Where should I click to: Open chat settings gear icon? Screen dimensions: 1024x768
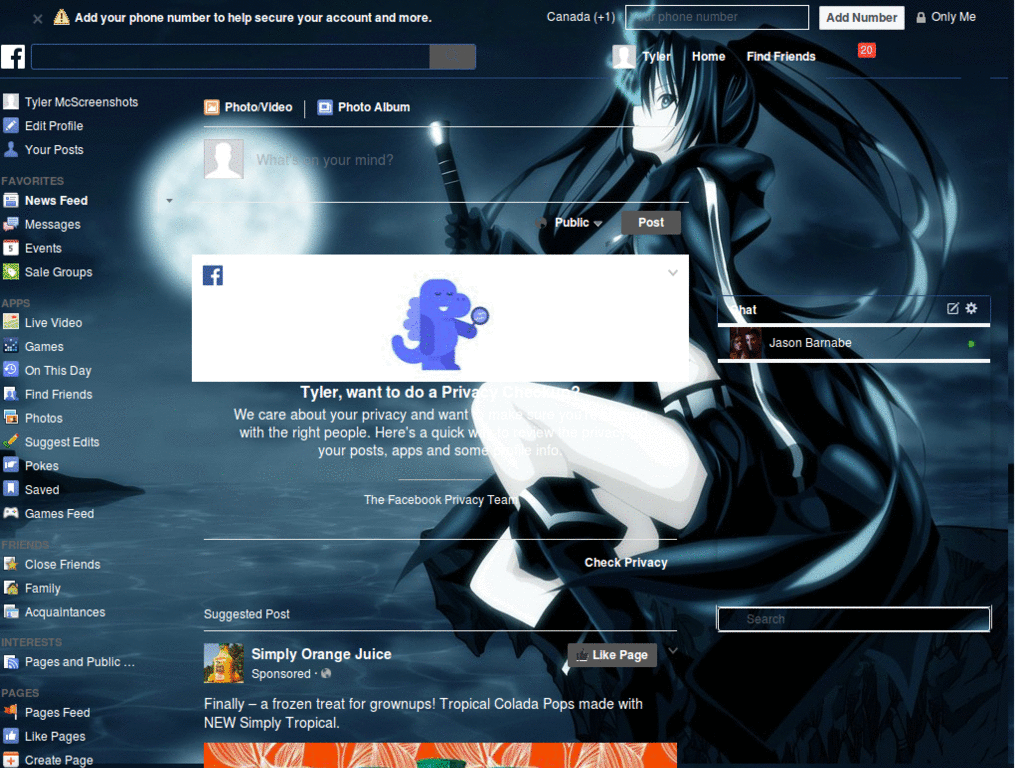(971, 308)
